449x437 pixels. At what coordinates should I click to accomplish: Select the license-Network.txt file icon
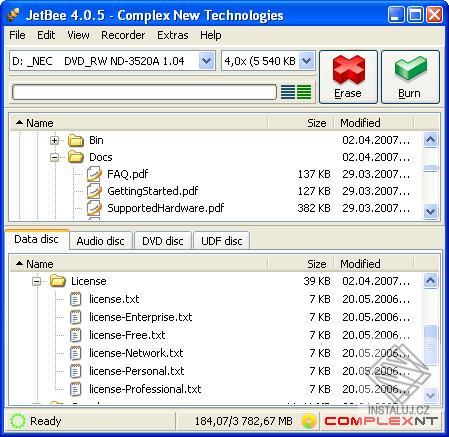(76, 353)
